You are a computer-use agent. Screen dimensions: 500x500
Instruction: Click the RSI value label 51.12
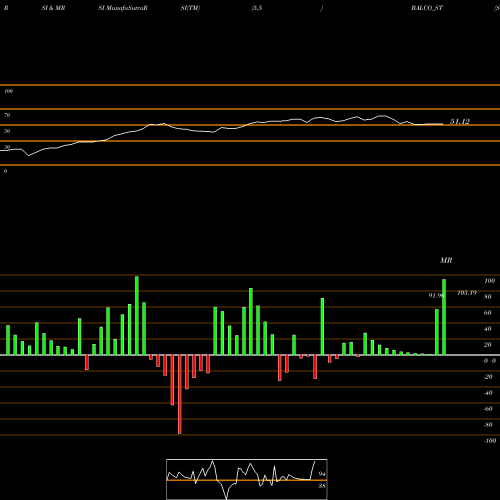coord(460,122)
